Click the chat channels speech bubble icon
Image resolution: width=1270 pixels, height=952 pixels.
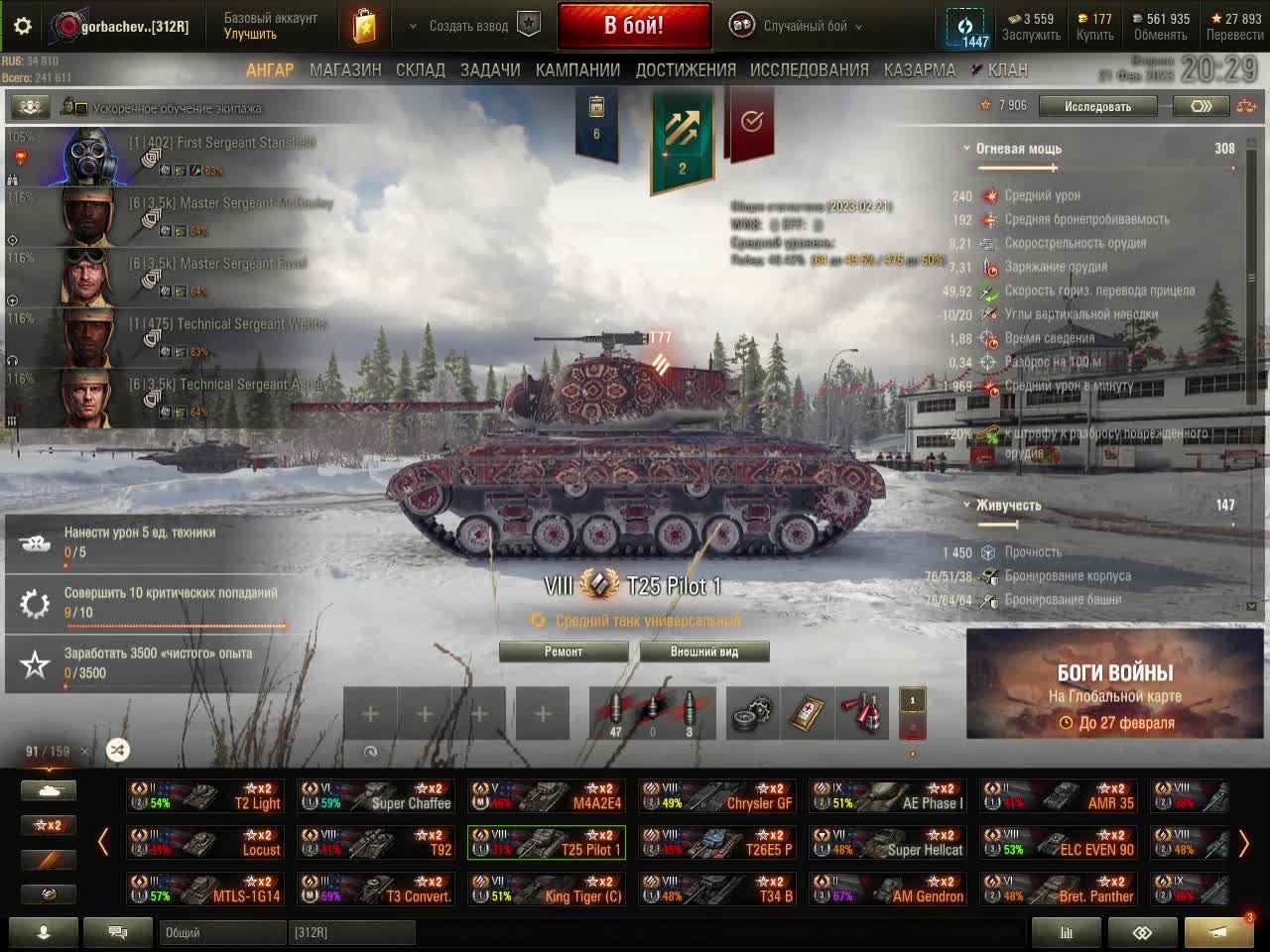click(118, 932)
